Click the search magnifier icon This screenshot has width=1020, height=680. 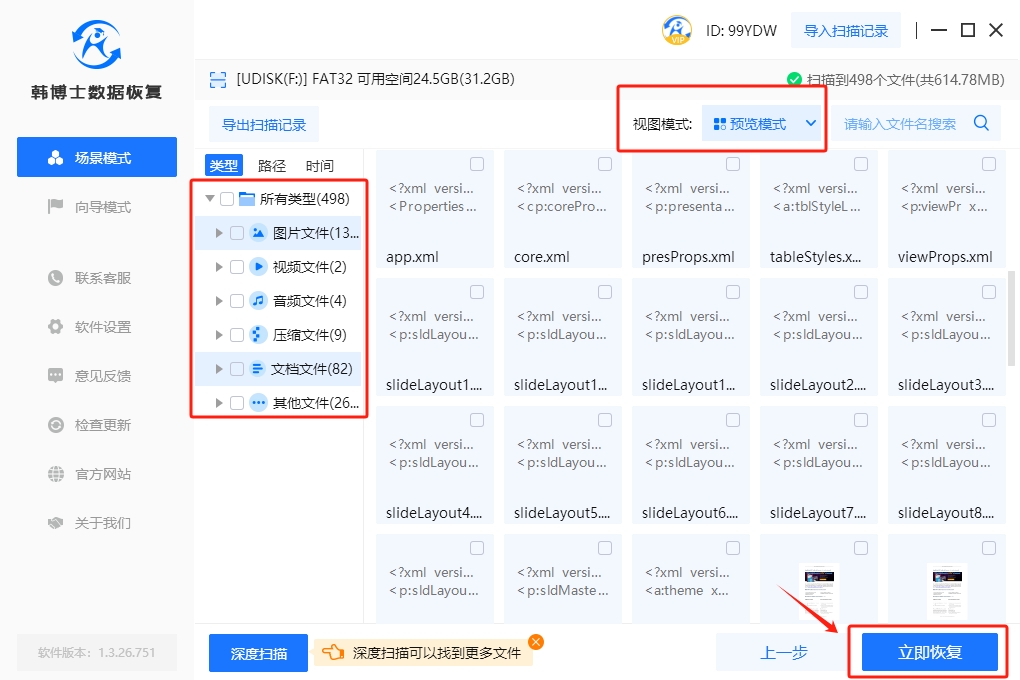(981, 123)
